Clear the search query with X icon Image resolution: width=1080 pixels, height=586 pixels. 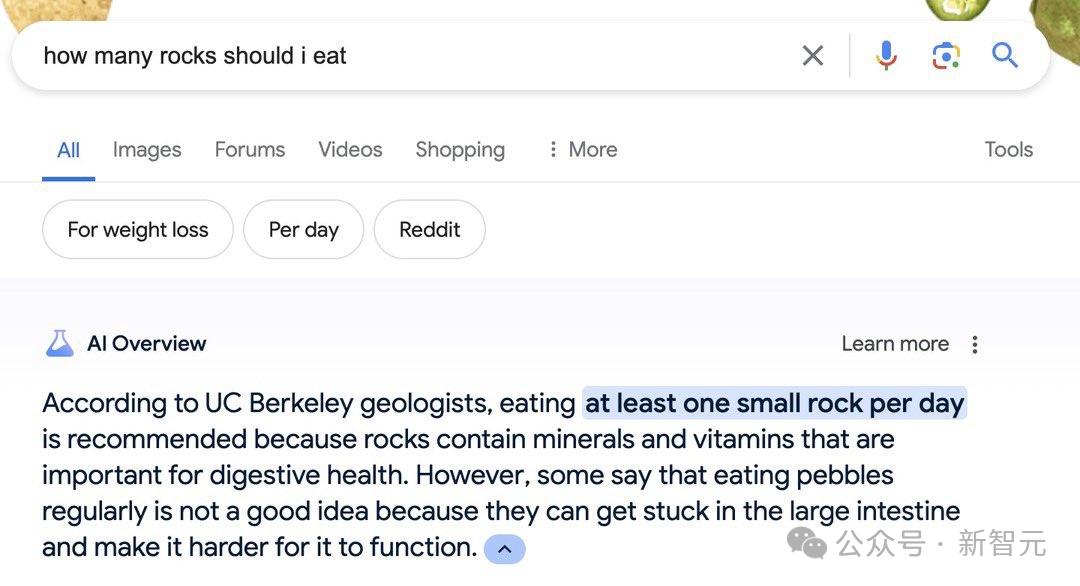click(x=813, y=56)
